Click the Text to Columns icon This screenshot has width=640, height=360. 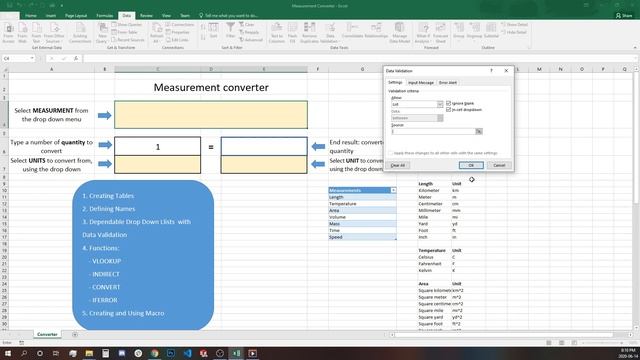pos(277,33)
